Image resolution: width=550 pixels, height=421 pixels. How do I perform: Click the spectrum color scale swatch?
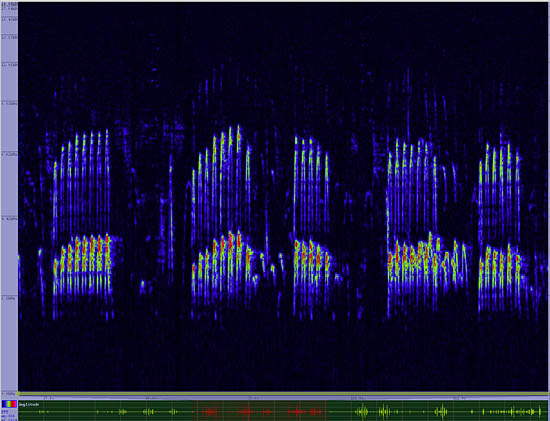9,404
